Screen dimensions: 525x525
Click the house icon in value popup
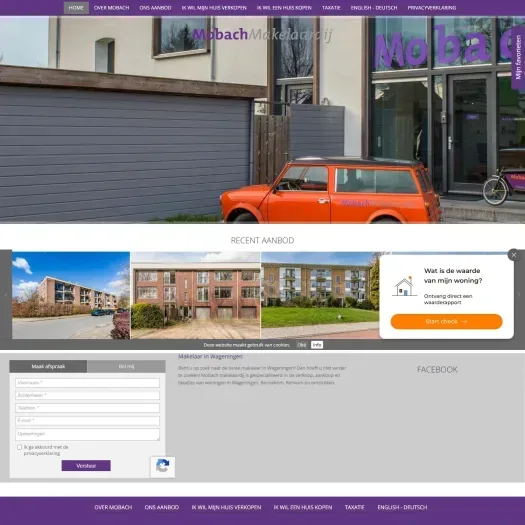tap(404, 287)
